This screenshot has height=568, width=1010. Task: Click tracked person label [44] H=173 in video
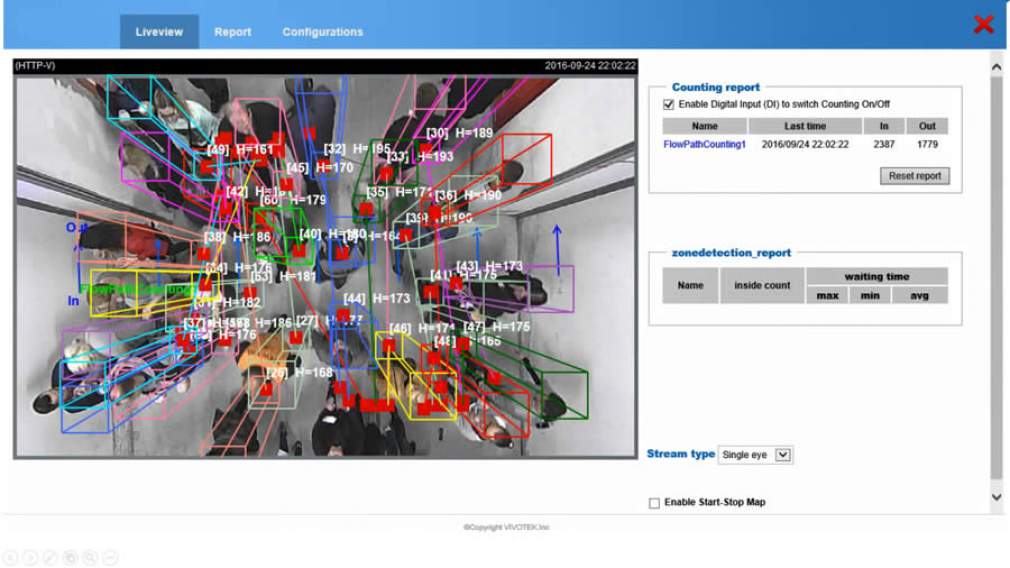click(377, 298)
